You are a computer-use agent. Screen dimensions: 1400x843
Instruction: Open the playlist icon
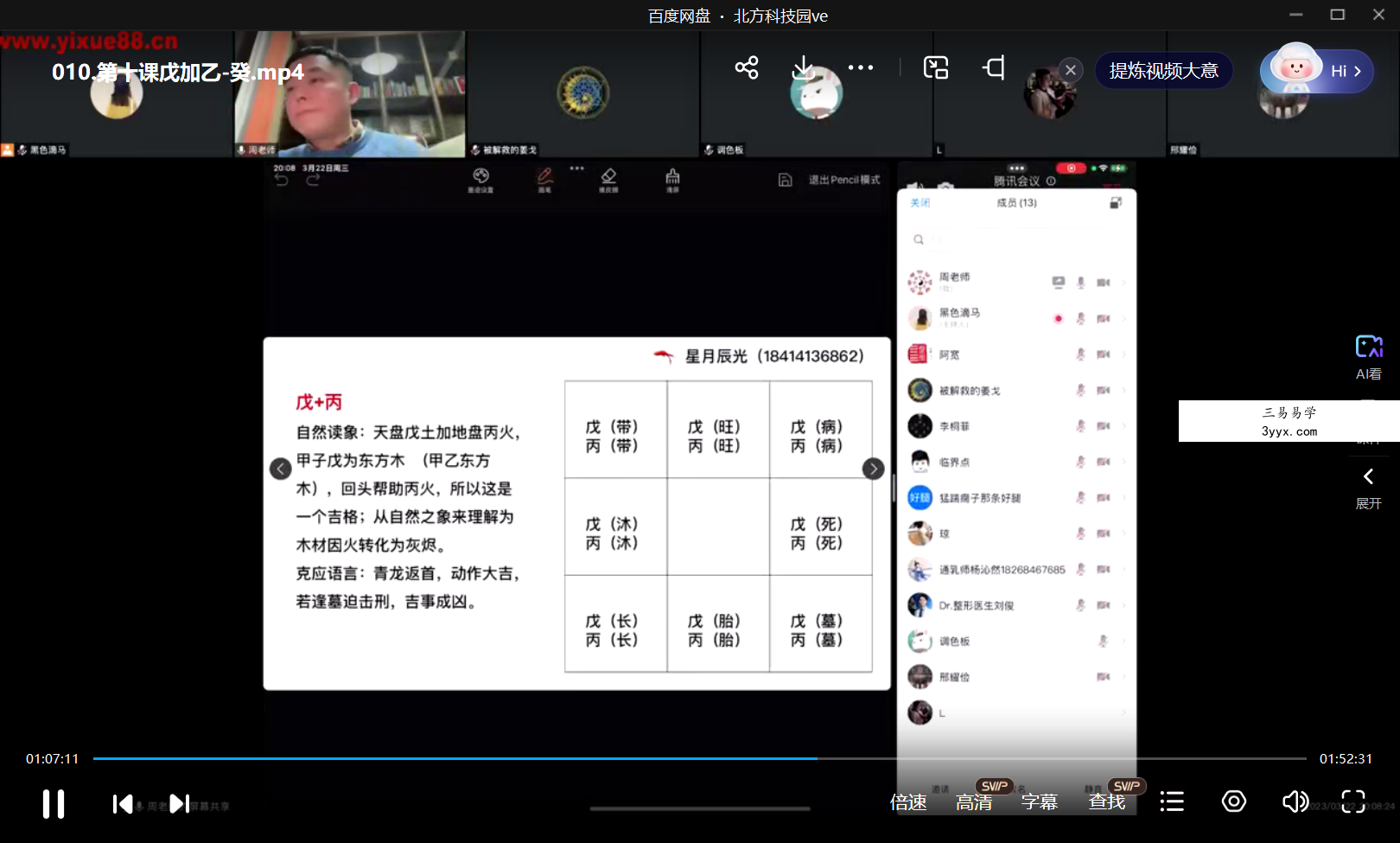(1172, 801)
